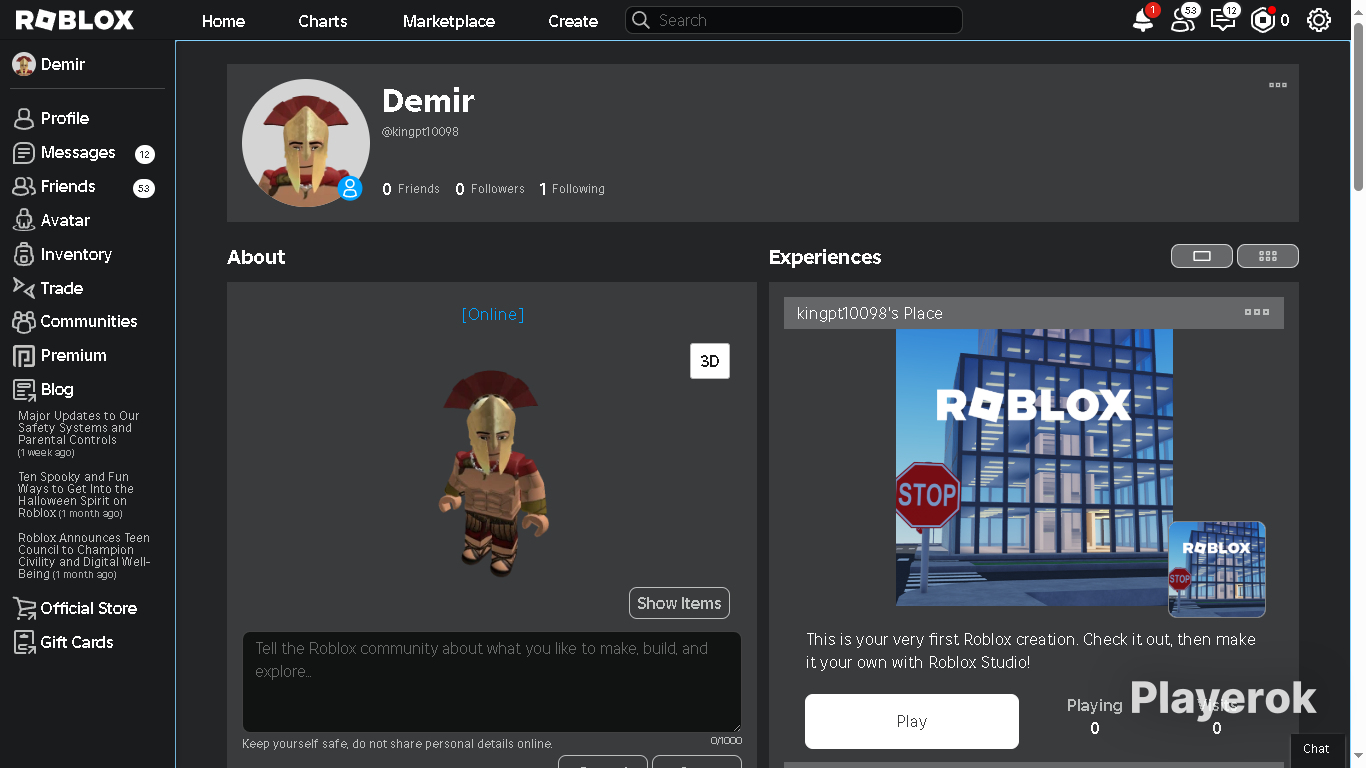
Task: Click the large Roblox place thumbnail
Action: [x=1034, y=467]
